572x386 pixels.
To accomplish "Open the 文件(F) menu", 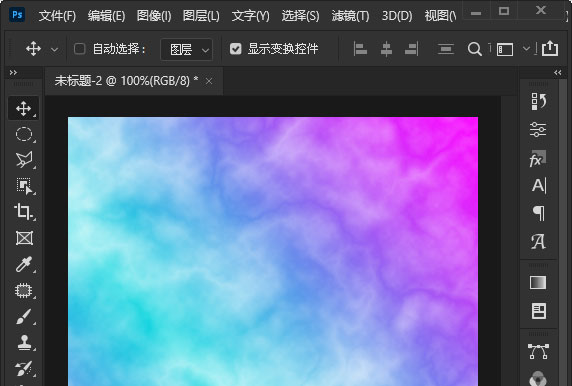I will tap(57, 16).
